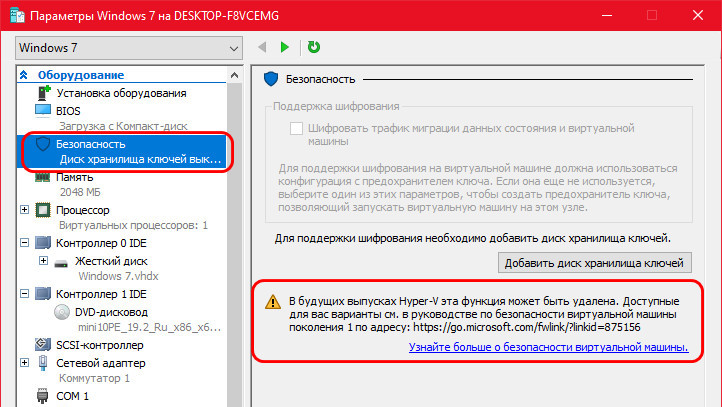The height and width of the screenshot is (407, 722).
Task: Select Установка оборудования in the tree
Action: 121,93
